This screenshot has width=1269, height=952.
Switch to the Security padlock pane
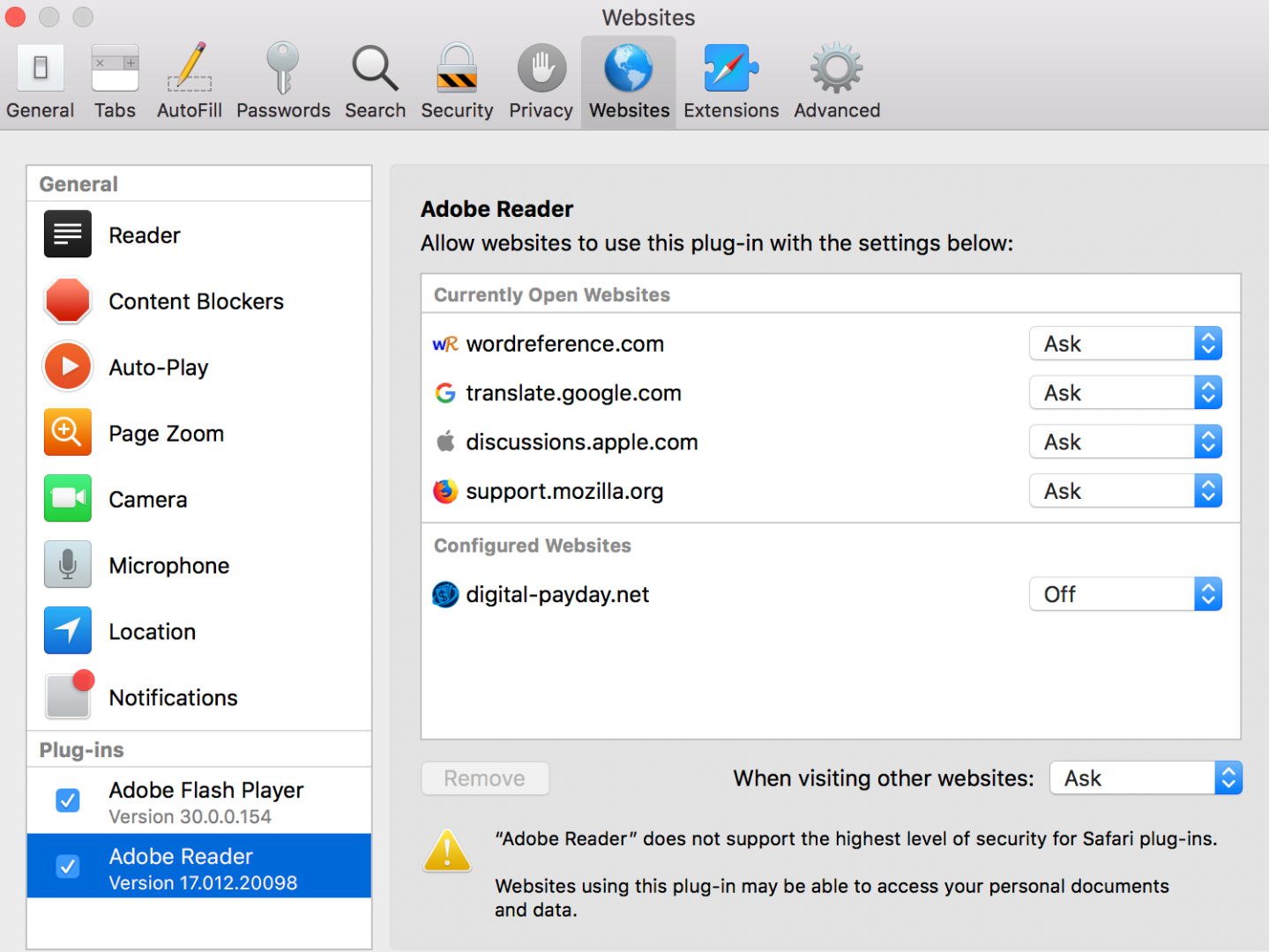point(457,82)
